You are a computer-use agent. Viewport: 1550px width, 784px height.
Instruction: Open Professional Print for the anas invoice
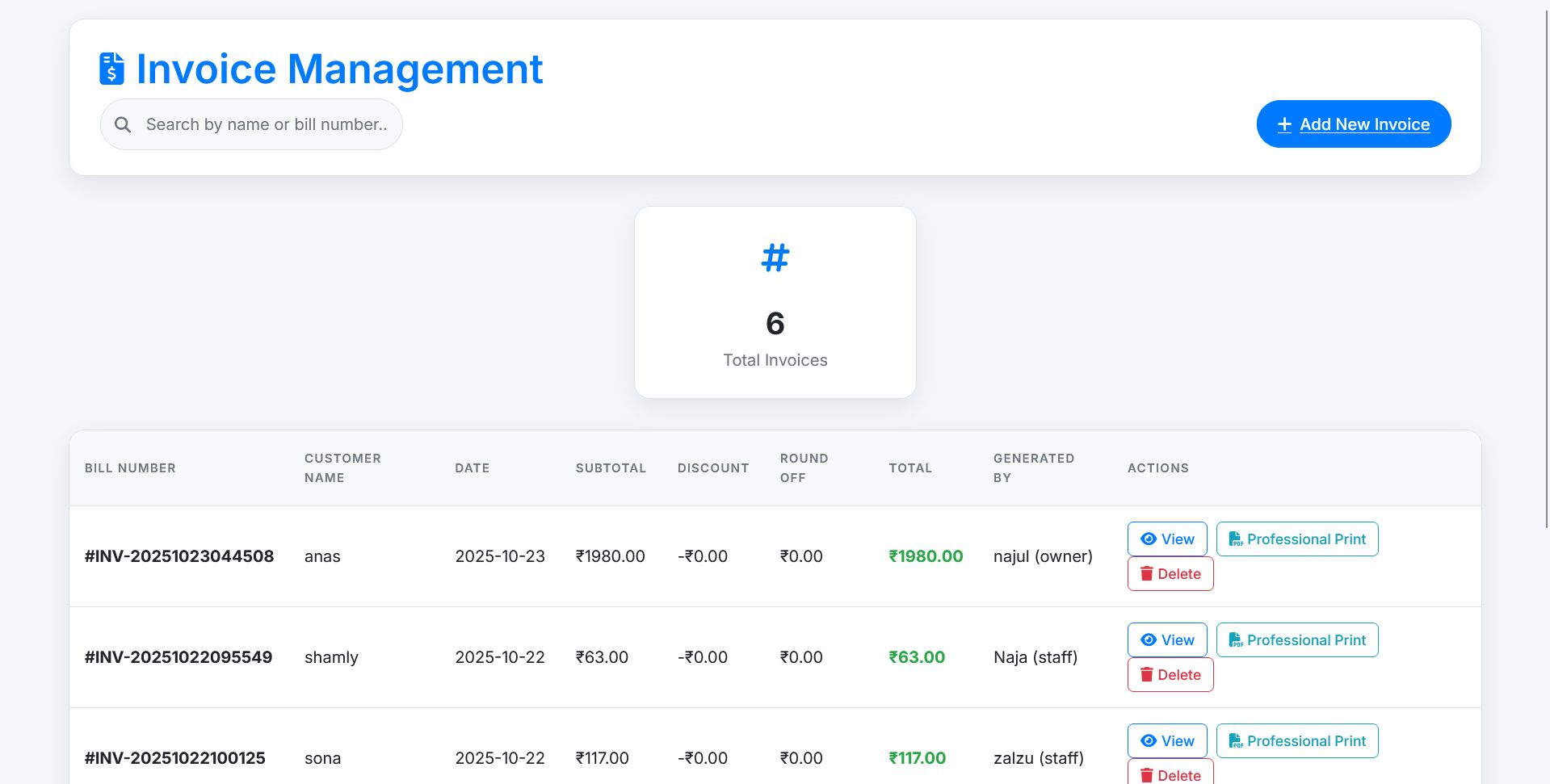1297,539
